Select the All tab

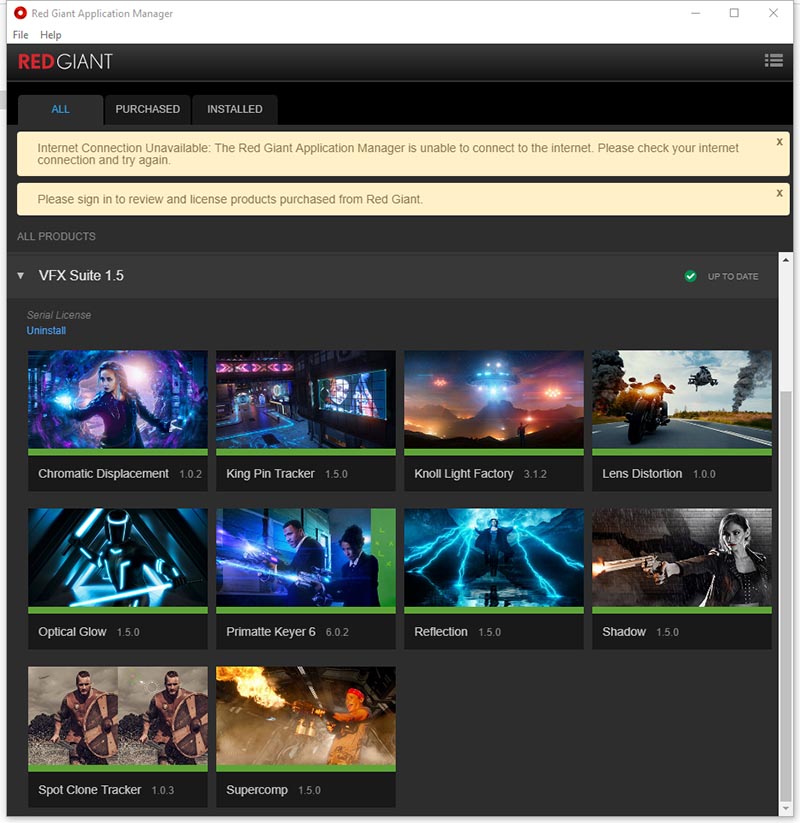point(60,109)
